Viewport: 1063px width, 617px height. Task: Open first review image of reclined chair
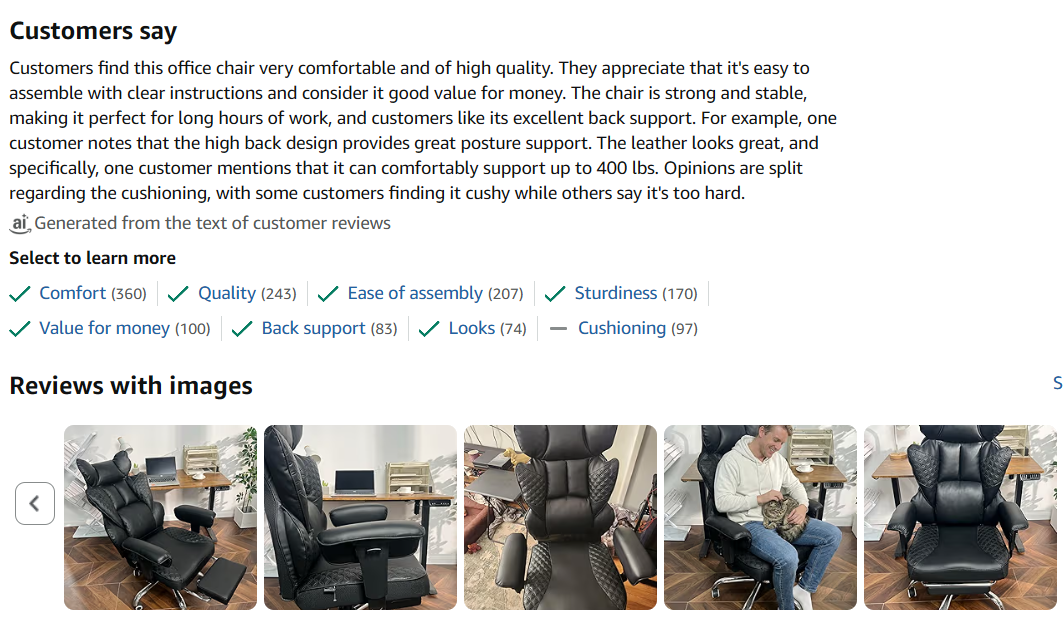click(160, 517)
